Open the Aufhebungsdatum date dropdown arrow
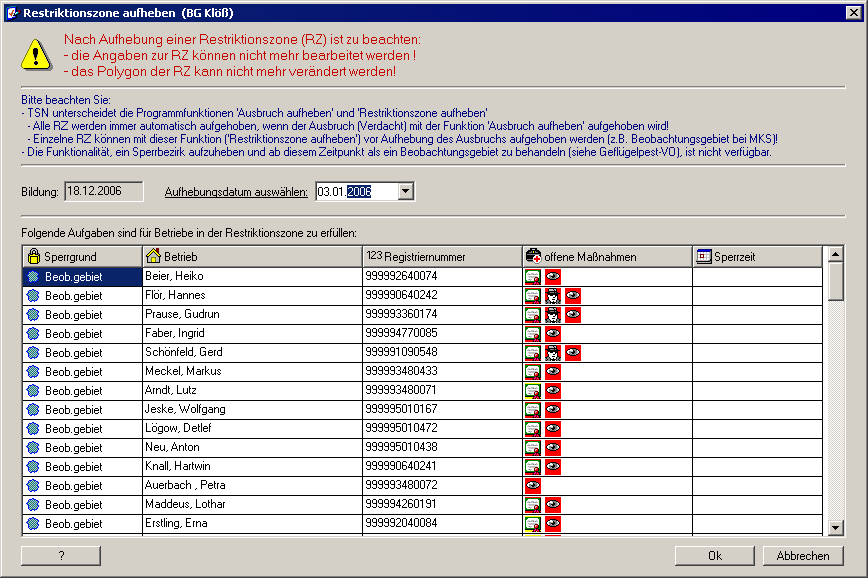 [406, 192]
